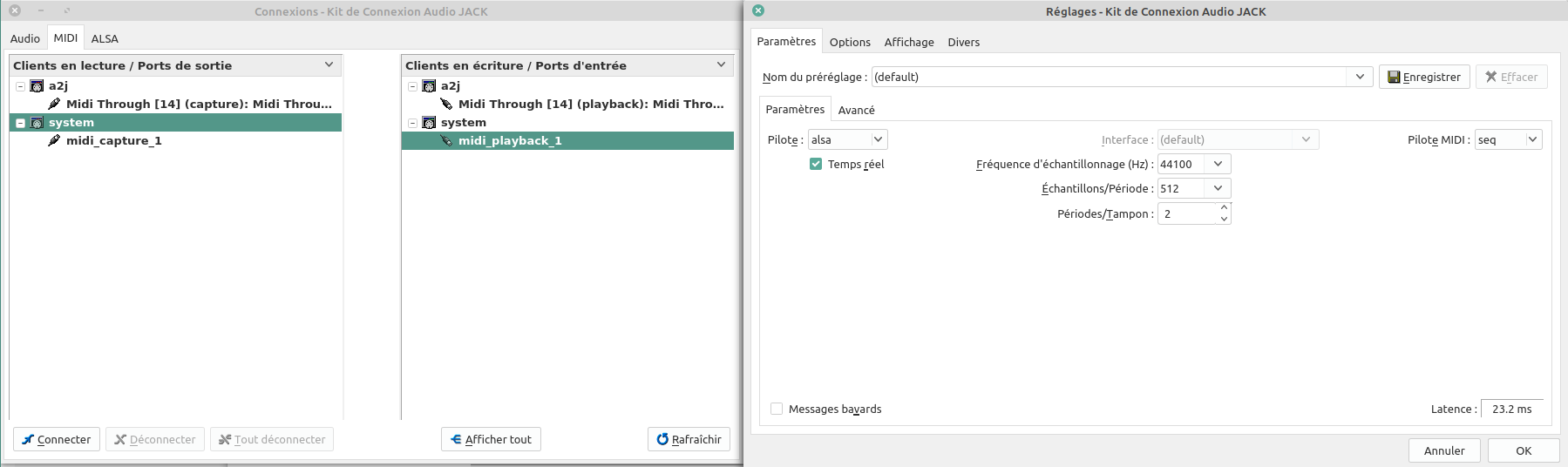1568x467 pixels.
Task: Click the preset name text field
Action: click(1110, 77)
